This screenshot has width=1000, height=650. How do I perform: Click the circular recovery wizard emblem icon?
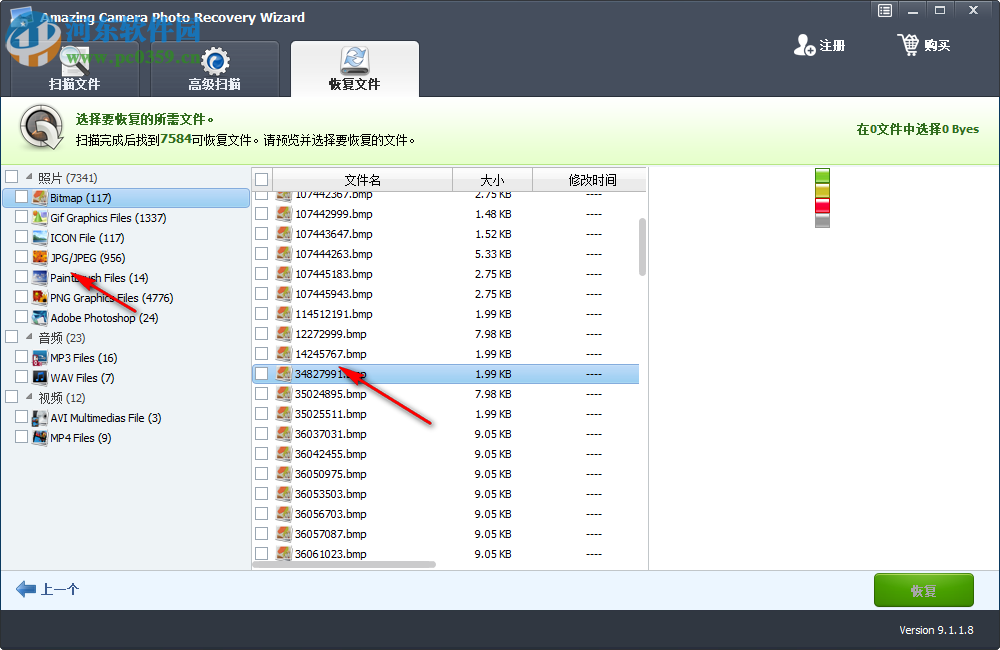click(39, 128)
